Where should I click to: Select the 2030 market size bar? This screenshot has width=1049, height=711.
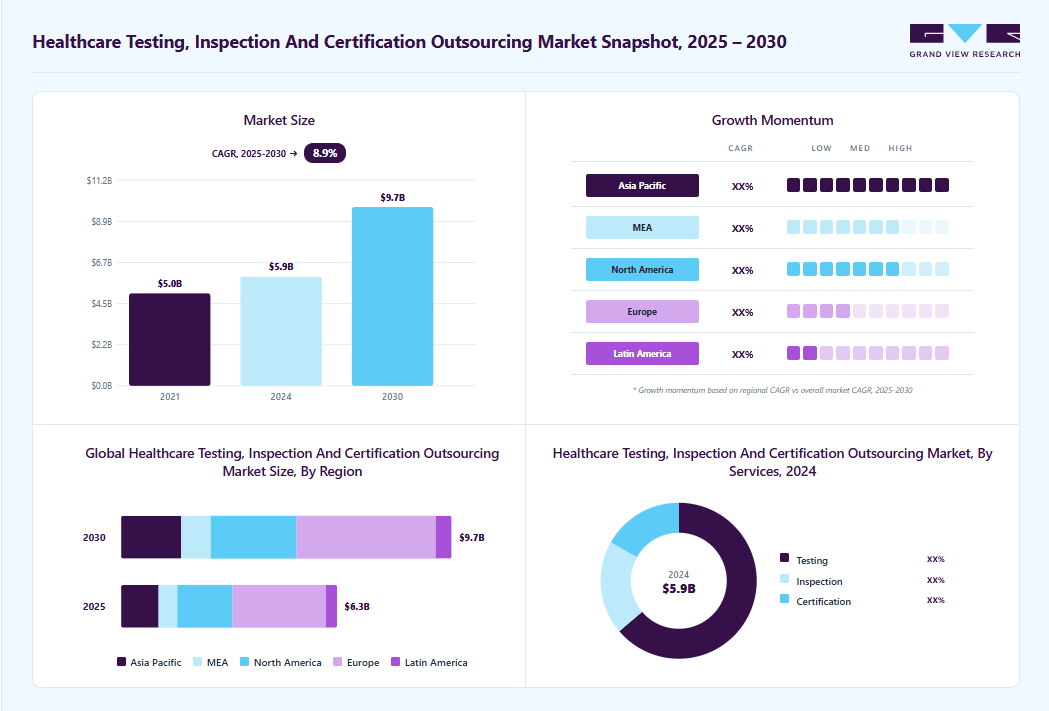point(393,296)
